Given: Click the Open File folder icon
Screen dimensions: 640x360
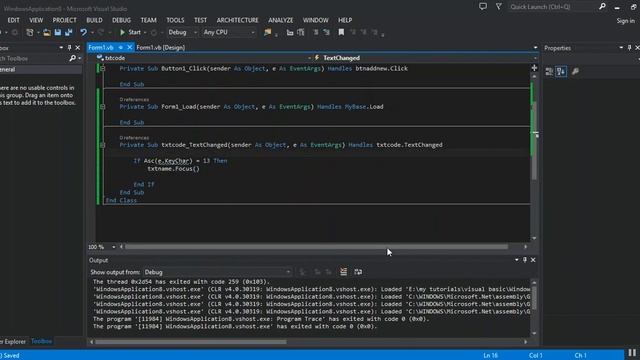Looking at the screenshot, I should [47, 32].
